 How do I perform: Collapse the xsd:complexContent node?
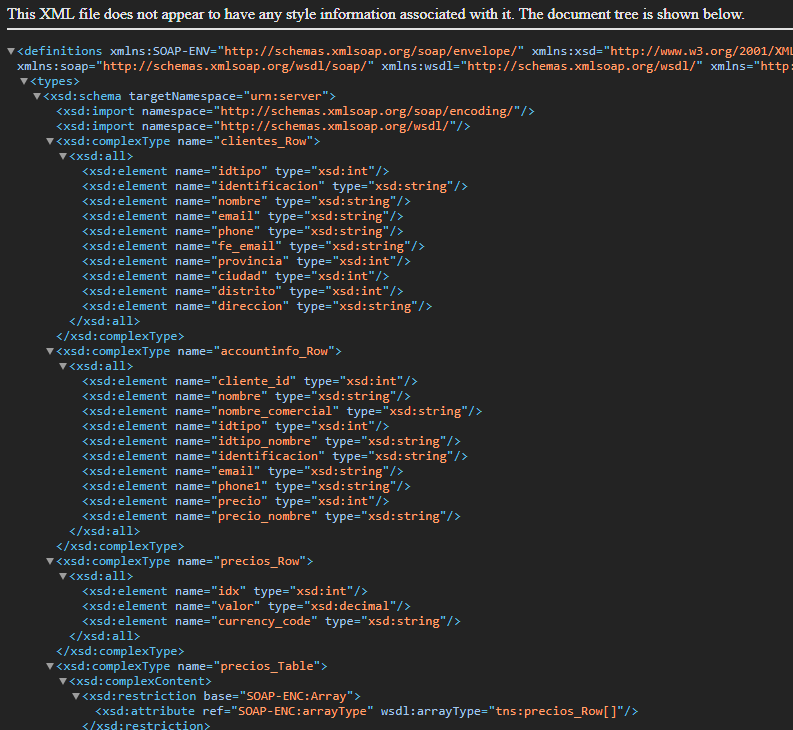(x=63, y=681)
